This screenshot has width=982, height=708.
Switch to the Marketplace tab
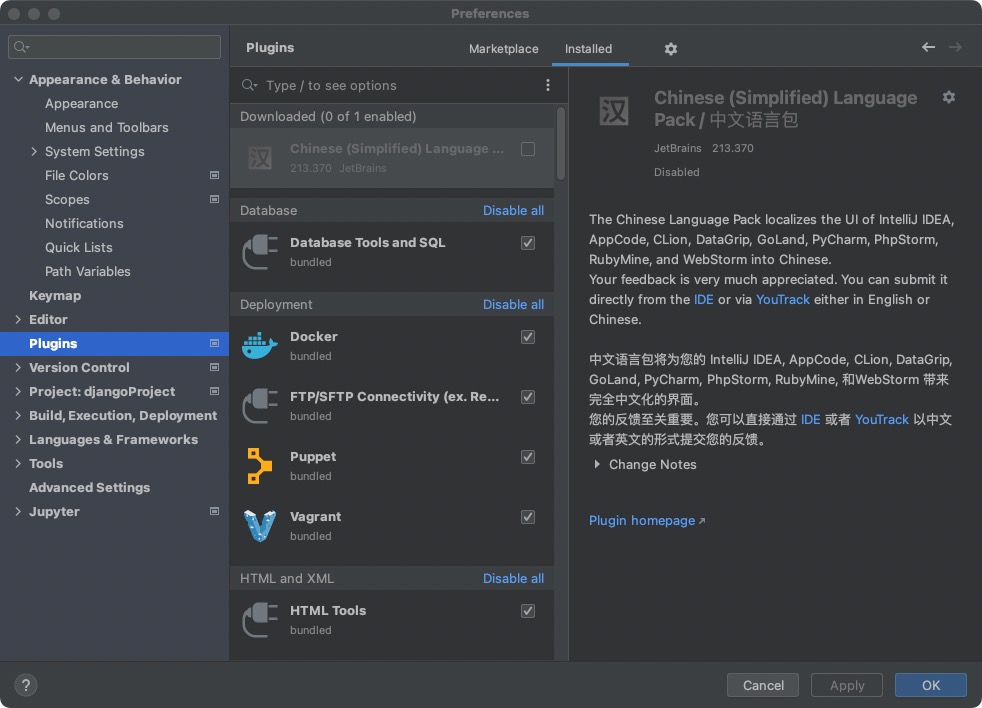(504, 49)
